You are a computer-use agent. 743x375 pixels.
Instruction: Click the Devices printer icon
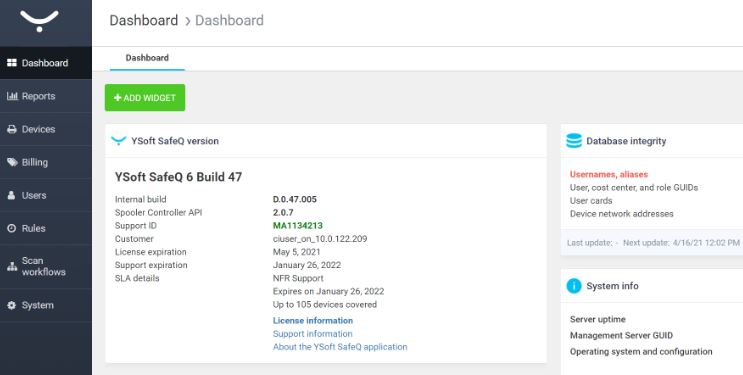pos(12,129)
